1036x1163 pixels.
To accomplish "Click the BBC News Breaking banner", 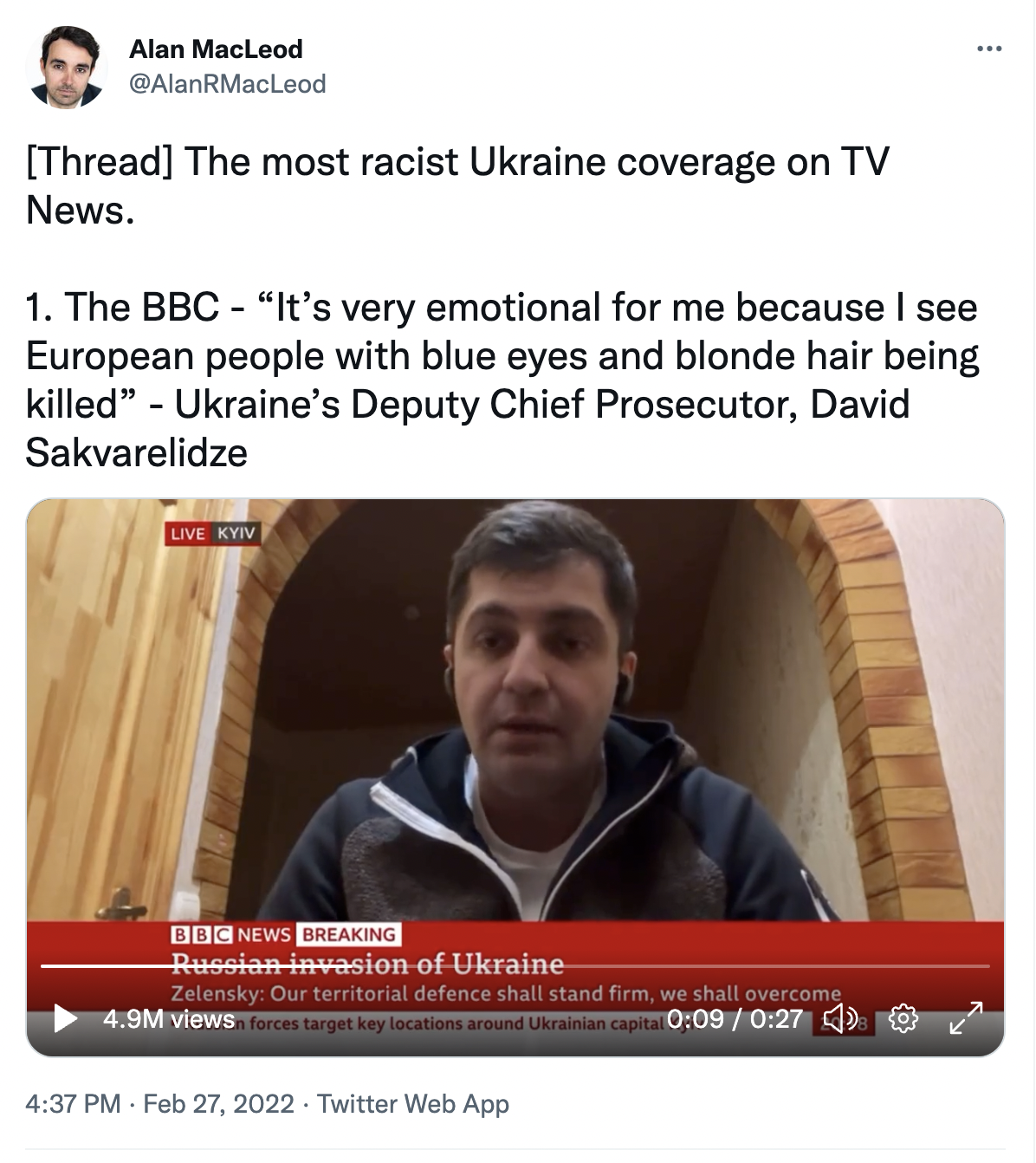I will tap(285, 934).
